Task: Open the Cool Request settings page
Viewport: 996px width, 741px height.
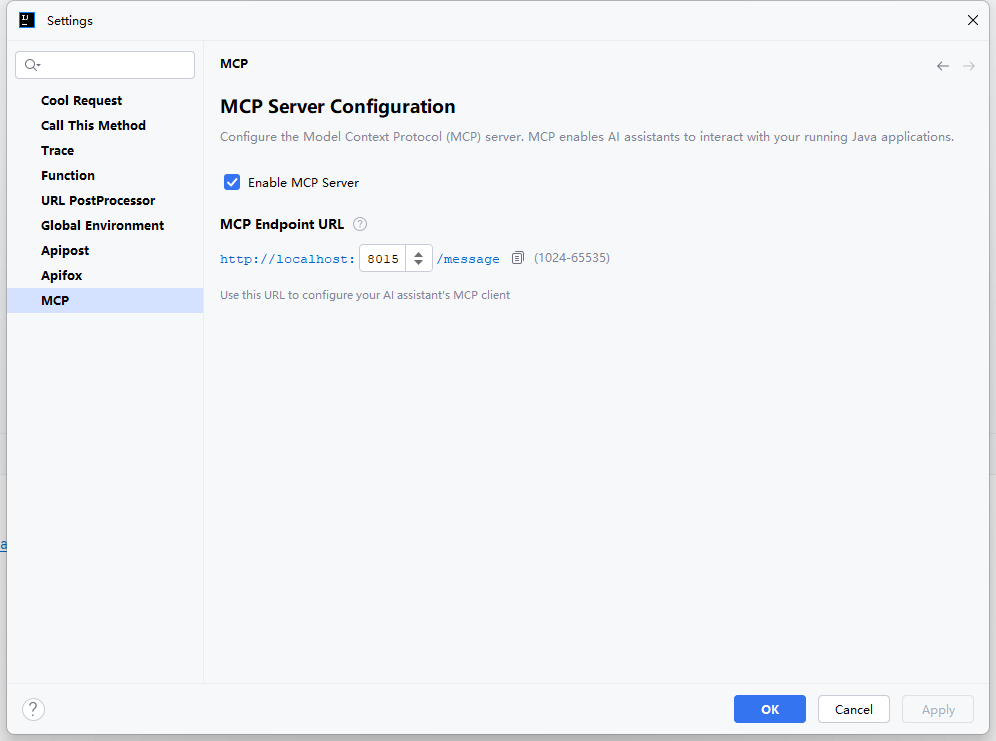Action: (82, 100)
